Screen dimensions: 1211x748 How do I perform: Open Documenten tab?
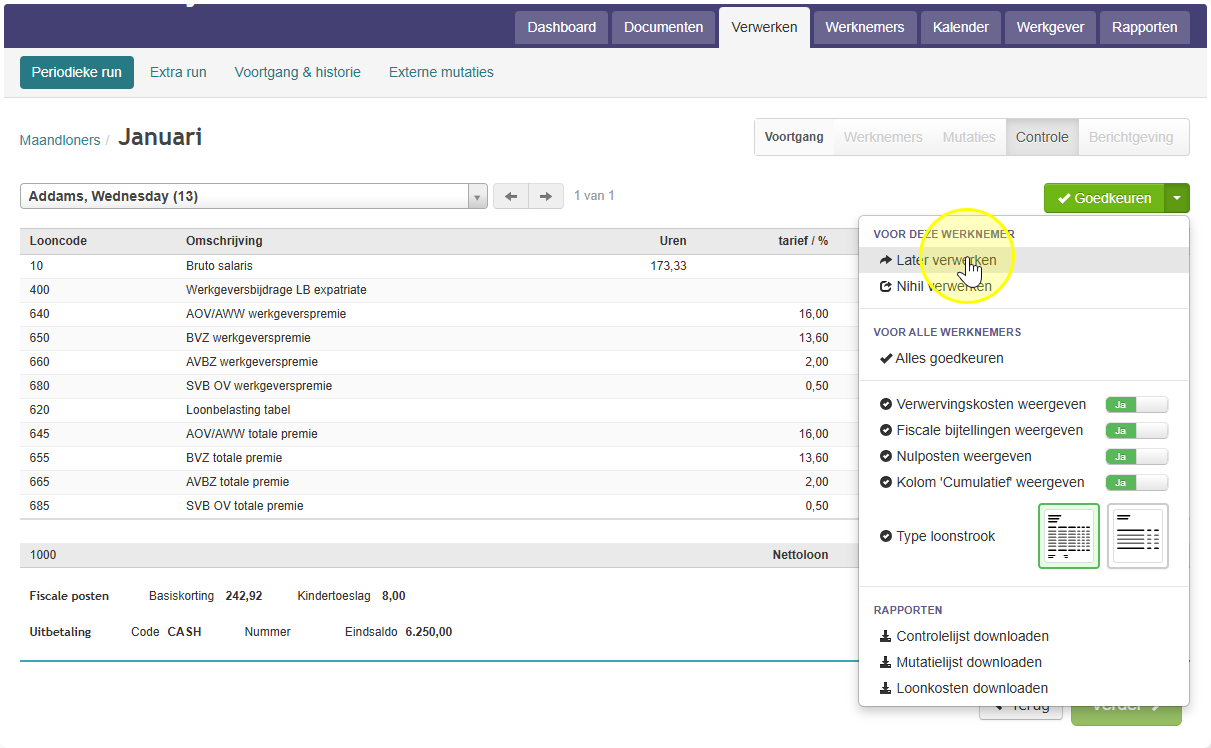pyautogui.click(x=664, y=27)
